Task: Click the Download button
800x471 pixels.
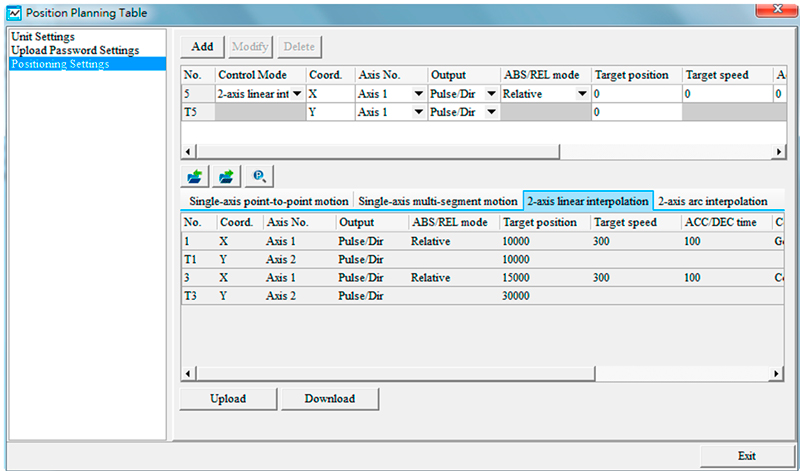Action: (x=329, y=398)
